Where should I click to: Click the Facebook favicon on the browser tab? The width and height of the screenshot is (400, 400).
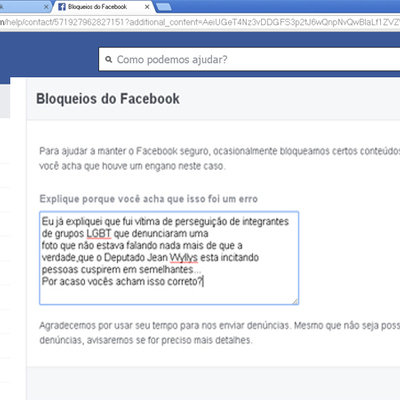point(62,6)
